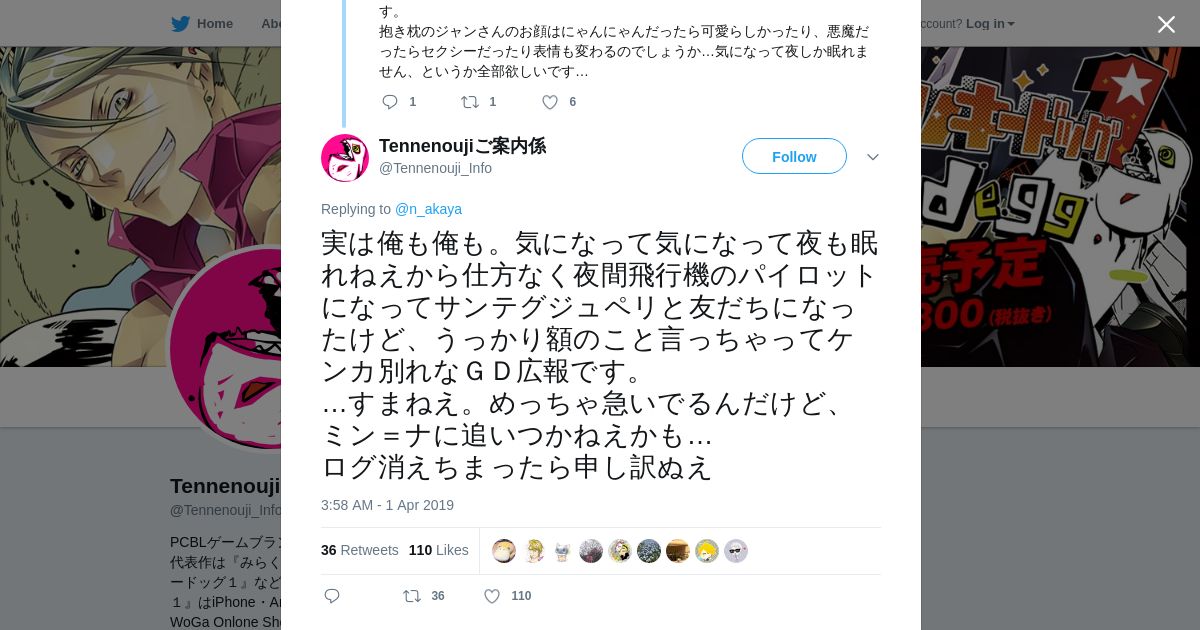This screenshot has width=1200, height=630.
Task: Retweet the parent tweet with 1 retweet
Action: click(470, 102)
